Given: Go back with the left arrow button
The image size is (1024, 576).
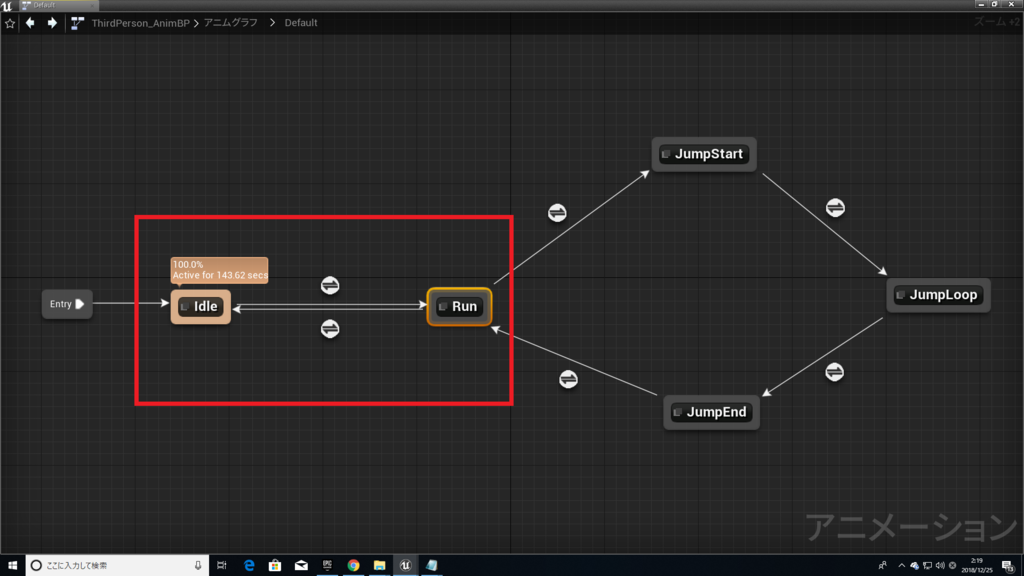Looking at the screenshot, I should [x=30, y=23].
